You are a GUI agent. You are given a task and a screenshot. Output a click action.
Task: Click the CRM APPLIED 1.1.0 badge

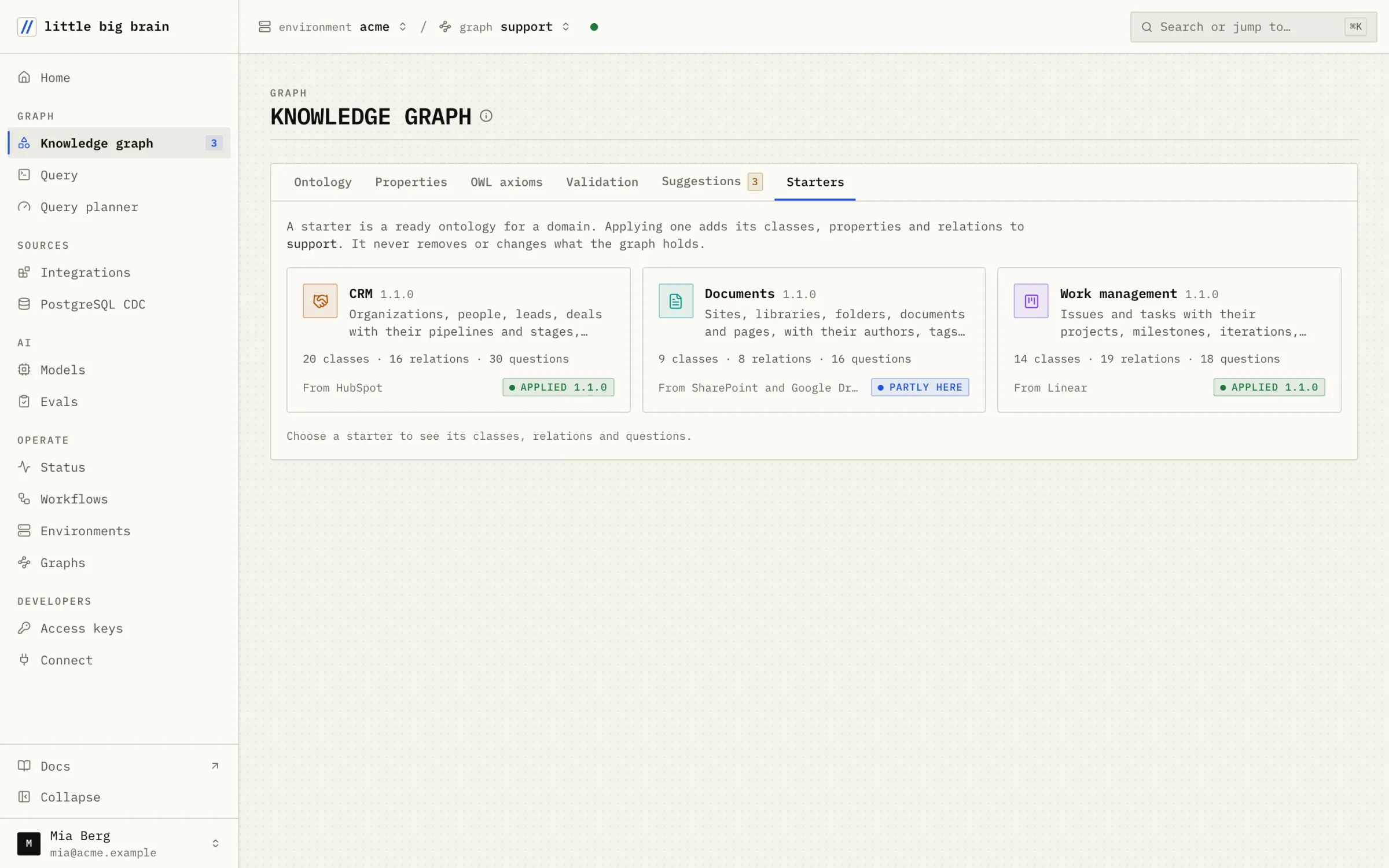click(558, 387)
